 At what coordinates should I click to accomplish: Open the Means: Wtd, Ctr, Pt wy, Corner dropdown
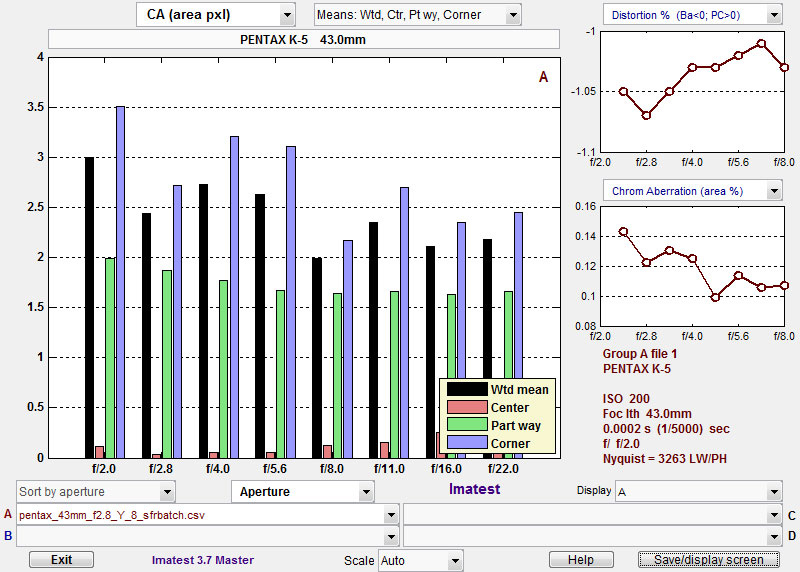click(417, 15)
